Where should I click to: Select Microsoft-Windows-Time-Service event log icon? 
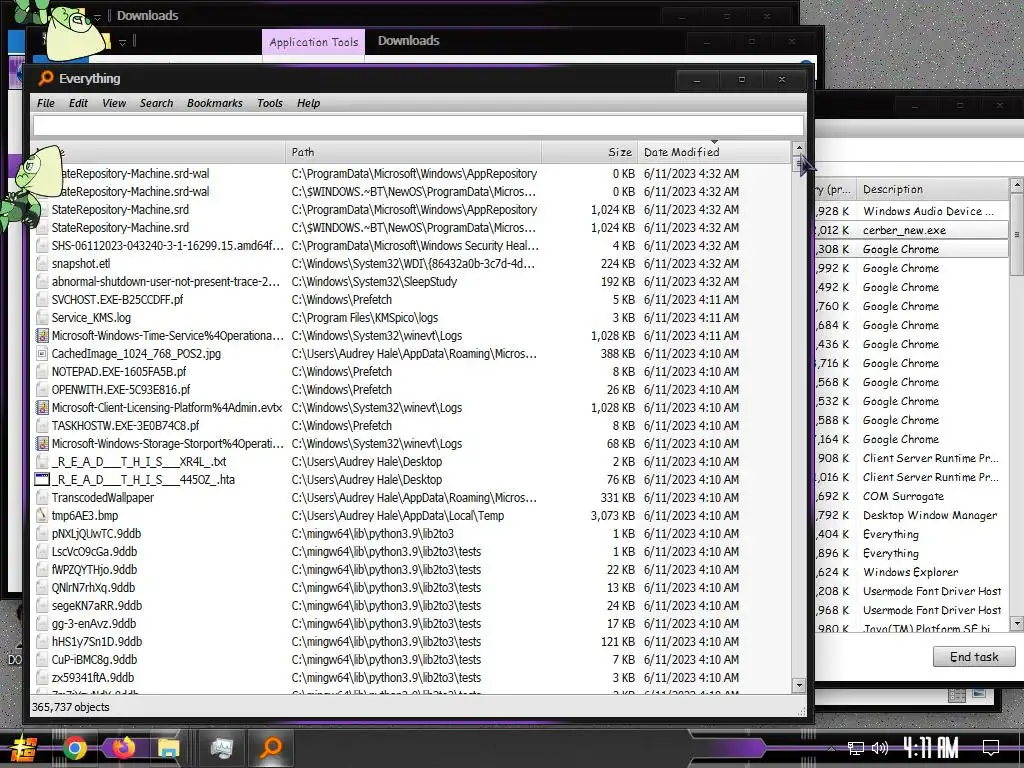click(x=42, y=336)
